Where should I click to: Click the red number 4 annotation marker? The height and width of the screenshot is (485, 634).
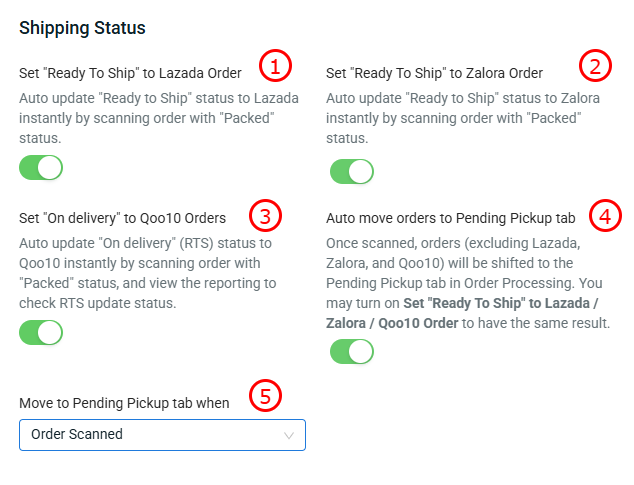click(x=604, y=215)
